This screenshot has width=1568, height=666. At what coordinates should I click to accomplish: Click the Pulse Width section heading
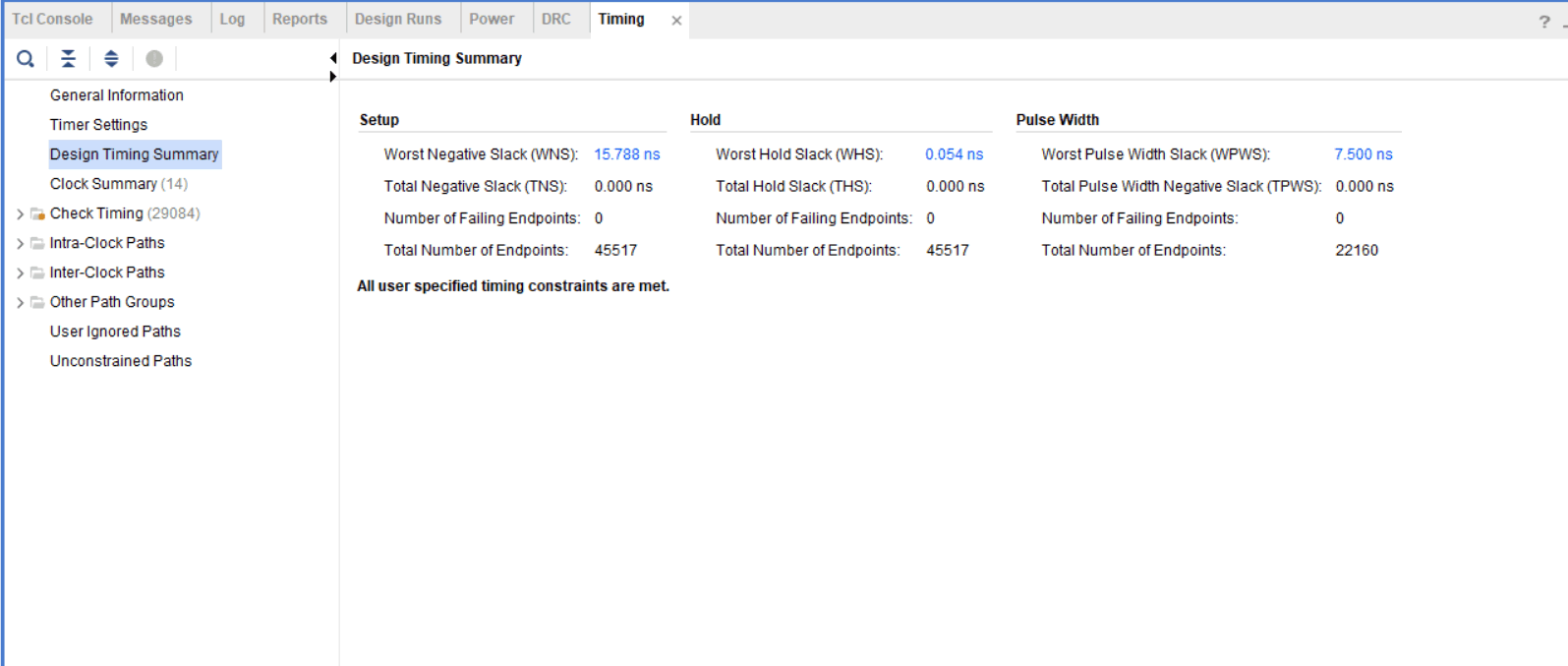click(1058, 120)
